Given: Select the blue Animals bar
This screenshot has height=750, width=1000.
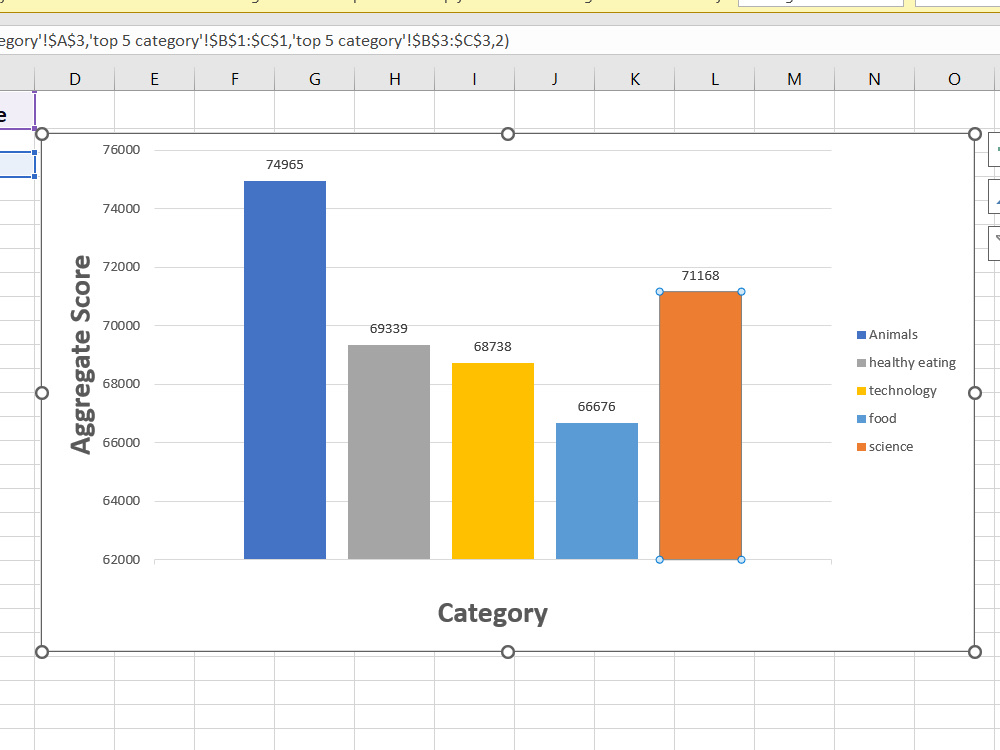Looking at the screenshot, I should (x=285, y=370).
